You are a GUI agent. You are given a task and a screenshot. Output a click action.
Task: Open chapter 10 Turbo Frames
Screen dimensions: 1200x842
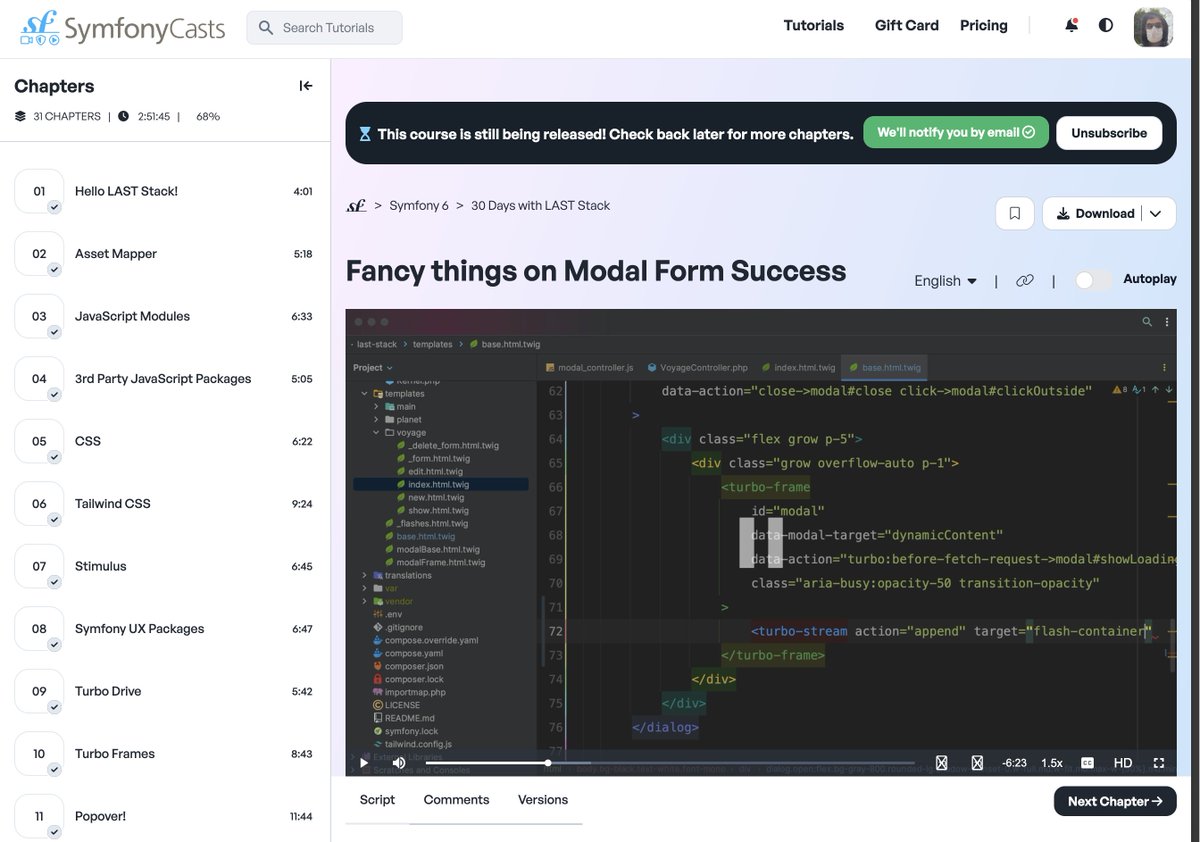tap(164, 754)
